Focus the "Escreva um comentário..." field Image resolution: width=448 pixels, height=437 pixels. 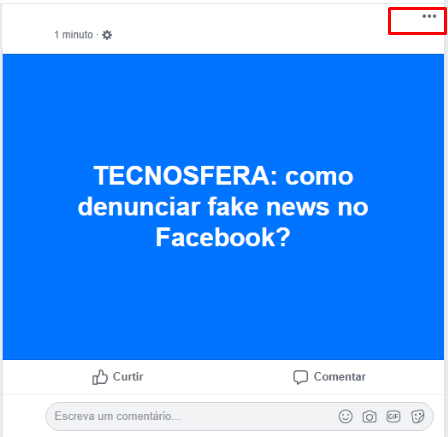(239, 416)
